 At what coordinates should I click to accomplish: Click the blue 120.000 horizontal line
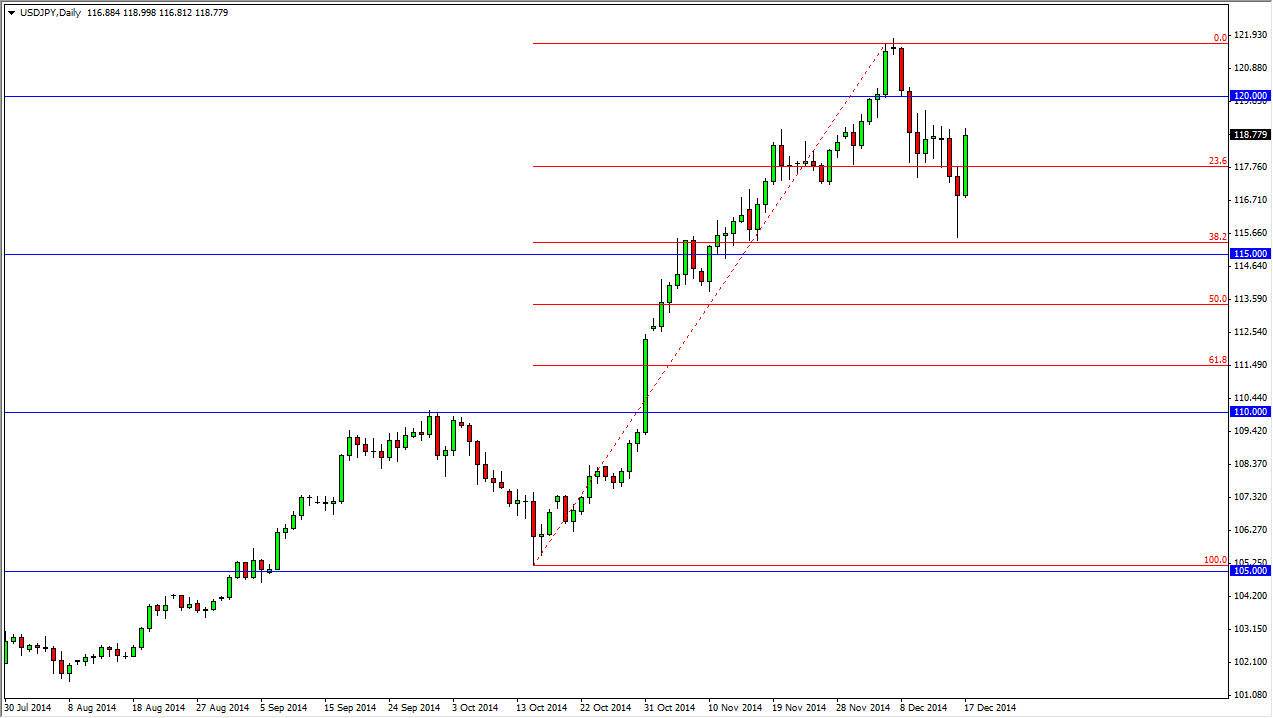tap(600, 96)
